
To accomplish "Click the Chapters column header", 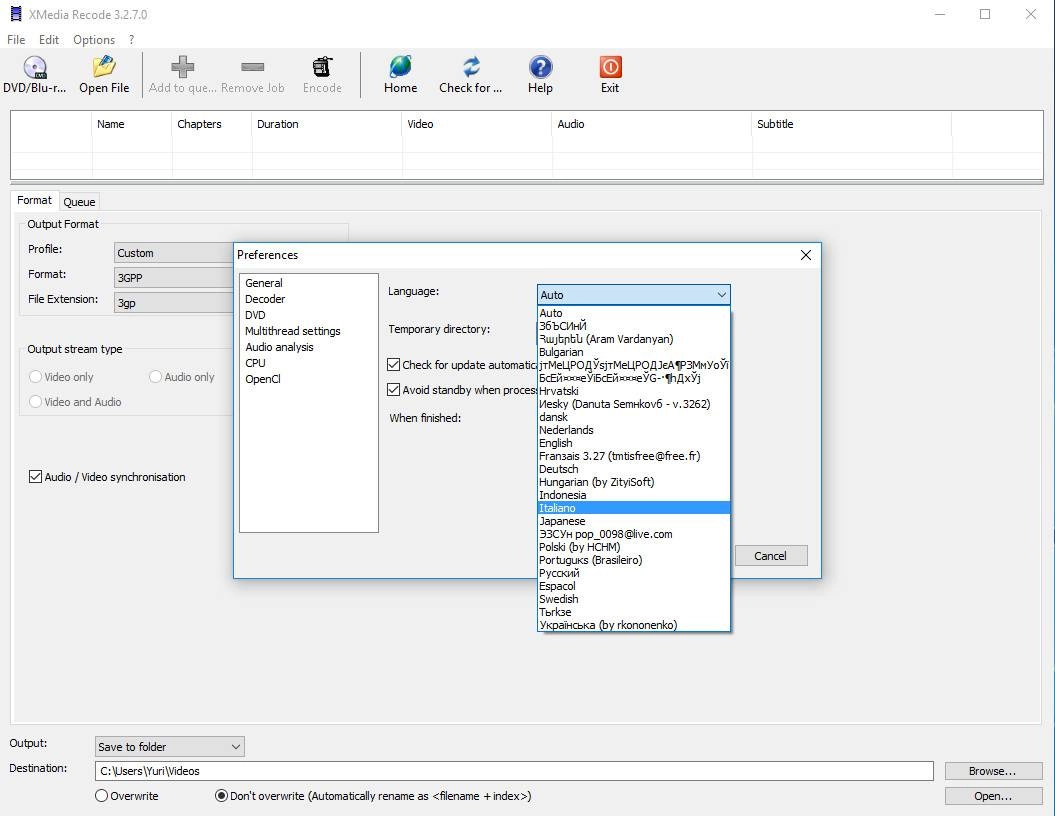I will click(x=212, y=124).
